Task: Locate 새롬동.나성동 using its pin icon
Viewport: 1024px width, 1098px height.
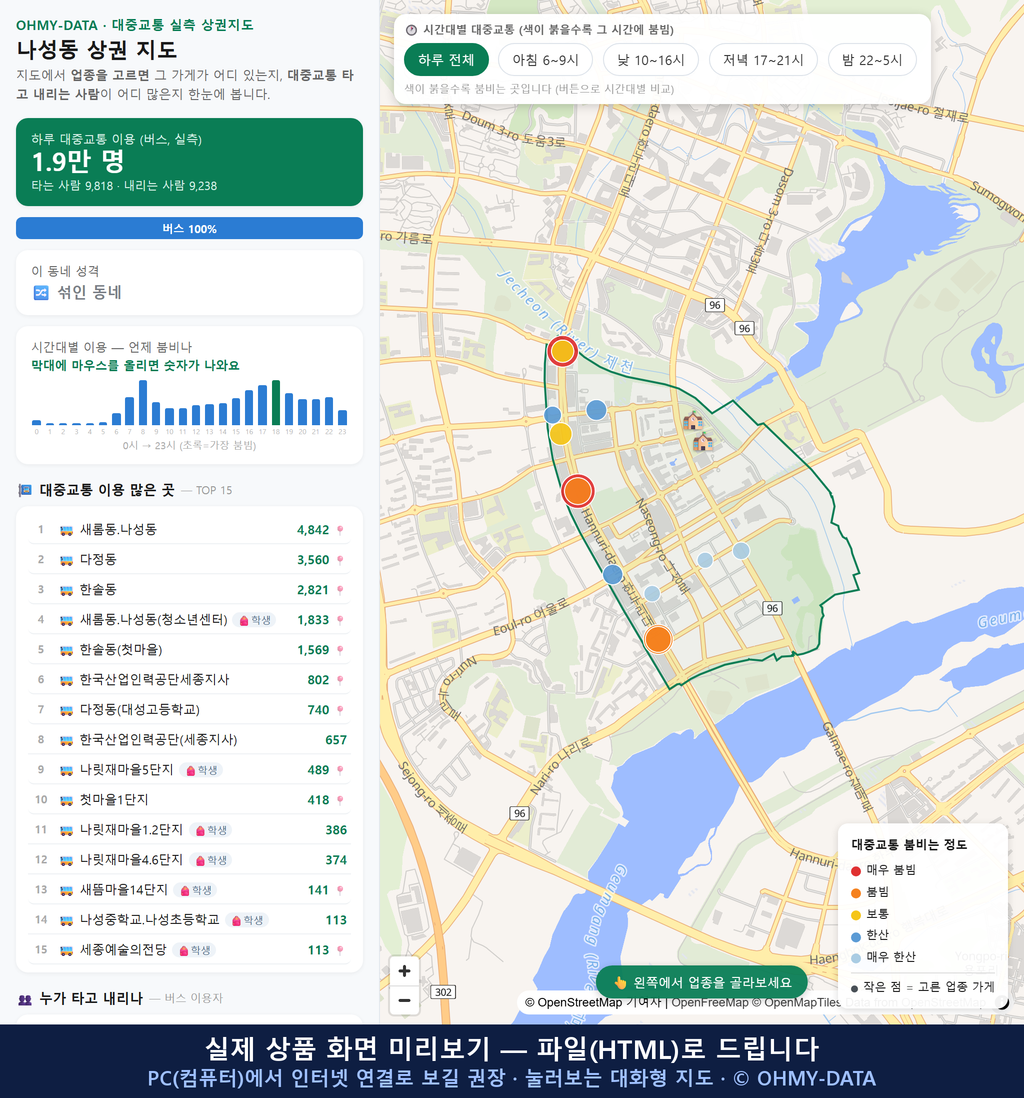Action: click(340, 530)
